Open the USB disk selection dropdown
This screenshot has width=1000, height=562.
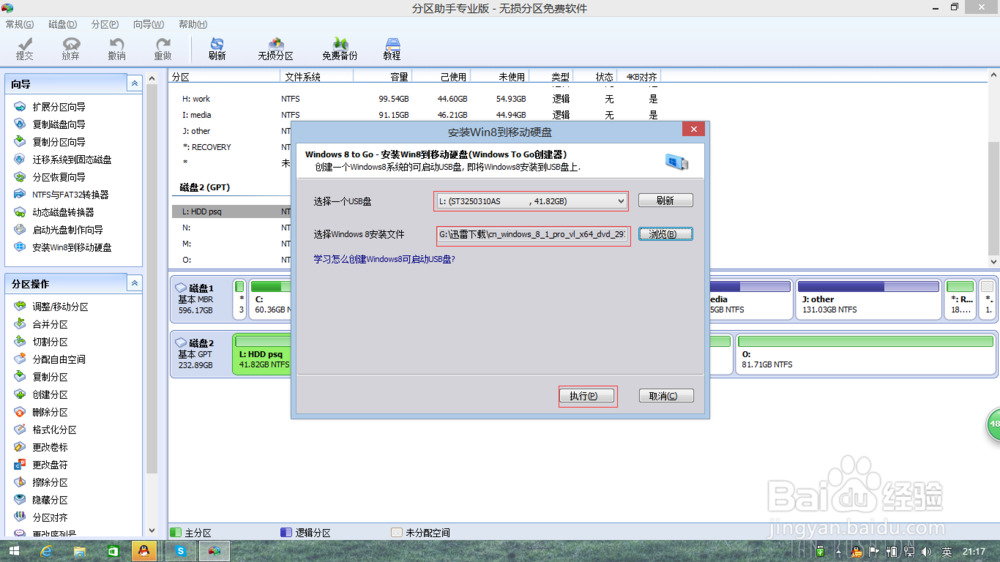[x=531, y=201]
